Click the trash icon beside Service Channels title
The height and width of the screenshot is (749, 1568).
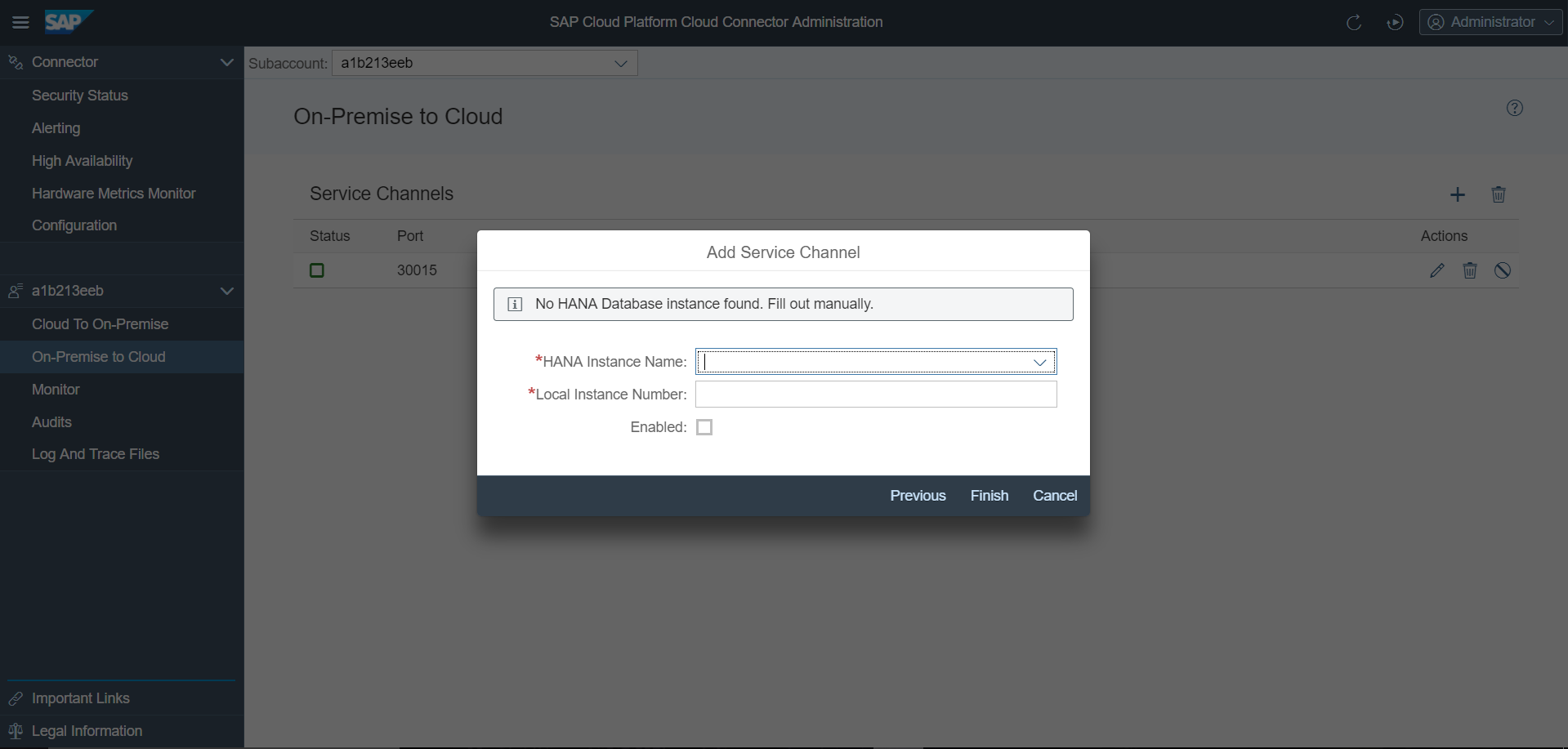[x=1499, y=194]
